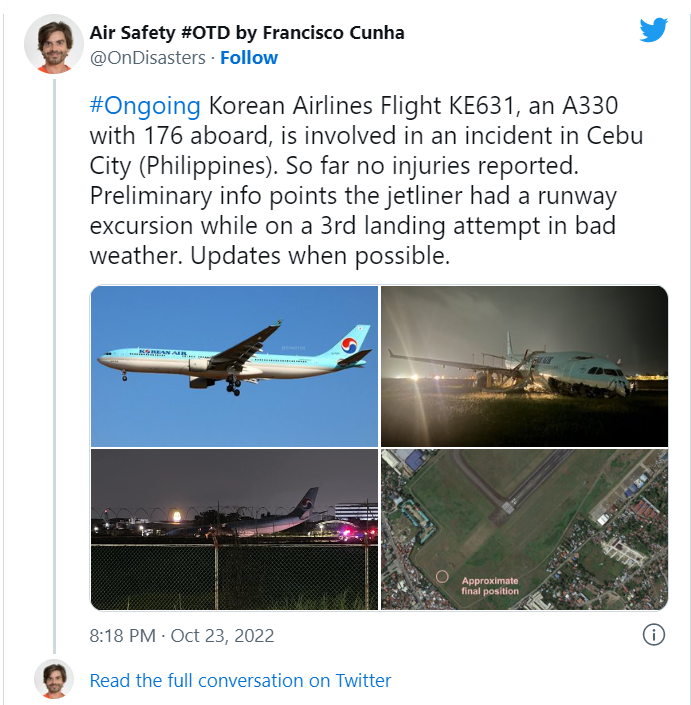Read the full conversation on Twitter
Screen dimensions: 691x705
[x=240, y=680]
